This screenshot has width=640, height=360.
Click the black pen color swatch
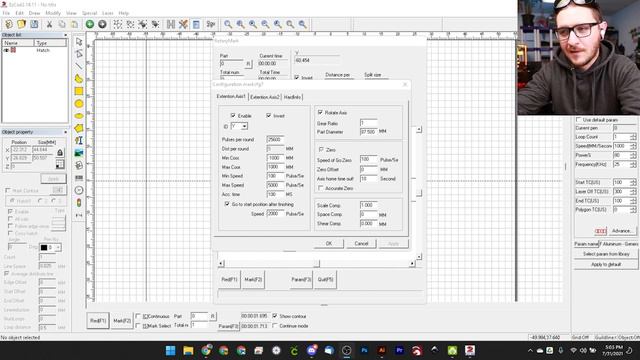click(x=44, y=247)
